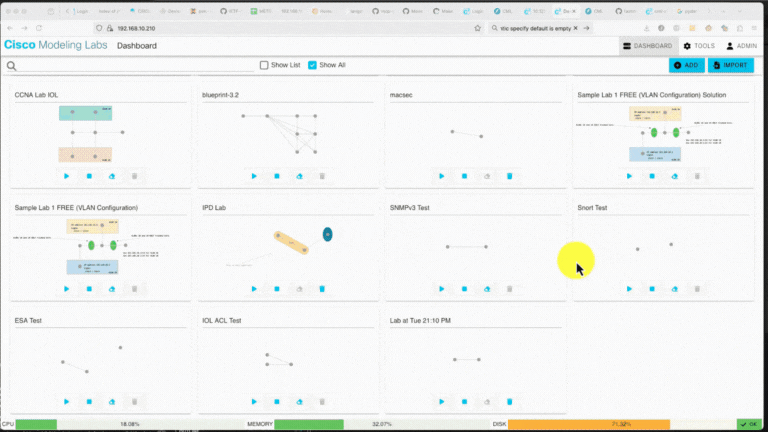Go to the Dashboard tab
Viewport: 768px width, 432px height.
click(x=646, y=46)
